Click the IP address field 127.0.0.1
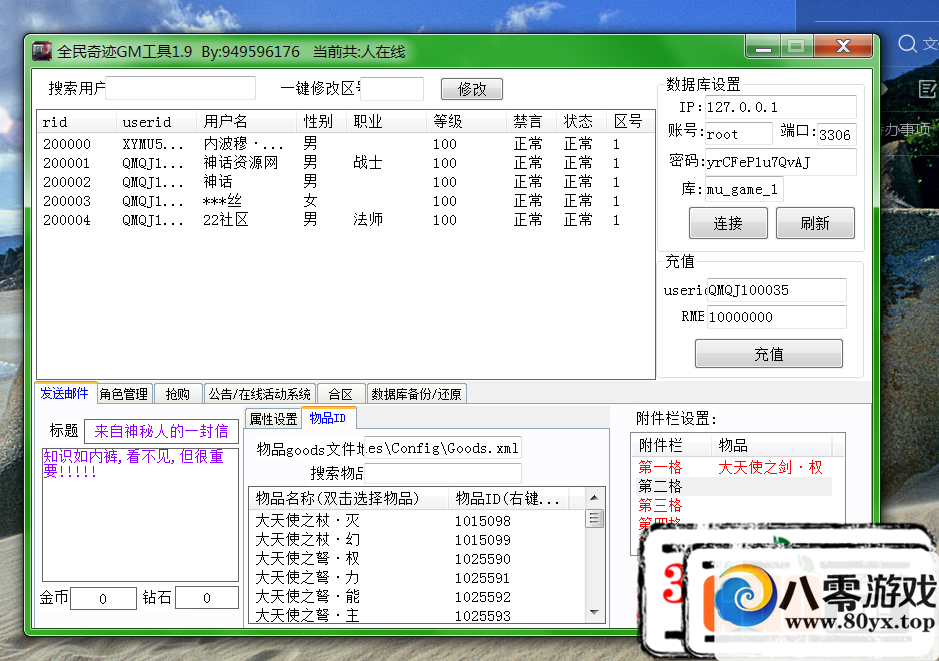 pyautogui.click(x=780, y=107)
